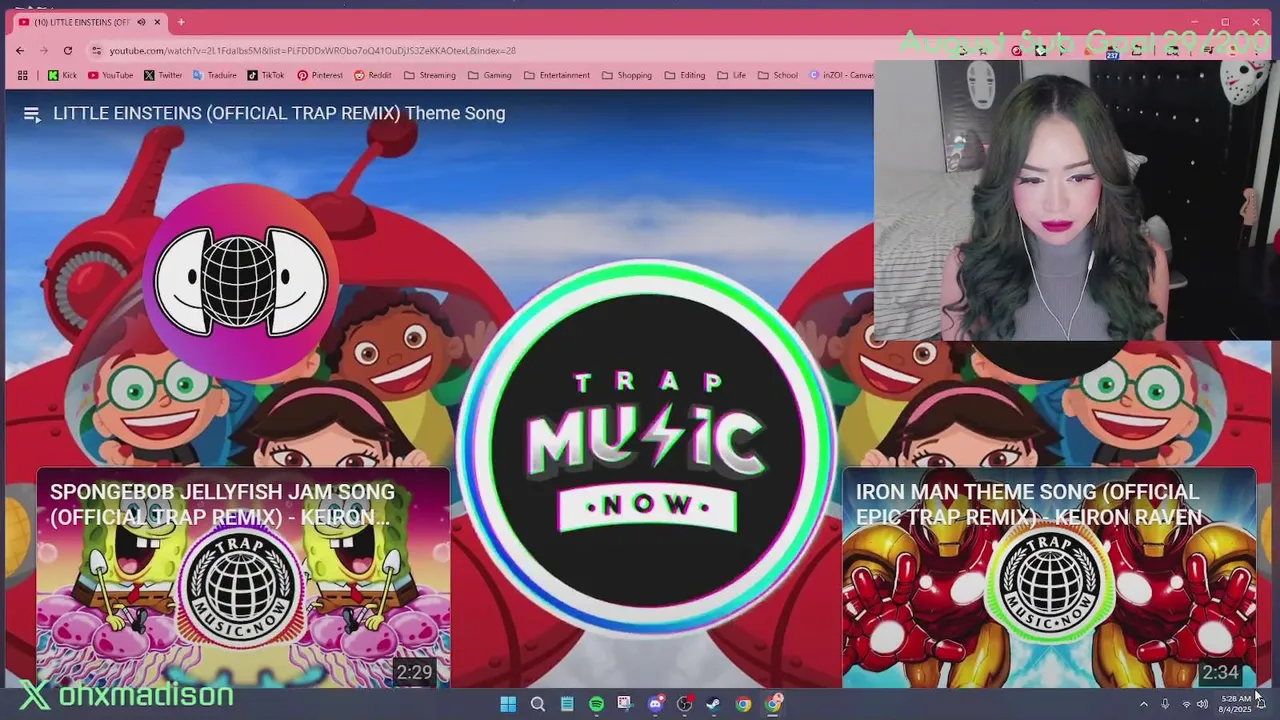1280x720 pixels.
Task: Open Discord from the taskbar
Action: 655,704
